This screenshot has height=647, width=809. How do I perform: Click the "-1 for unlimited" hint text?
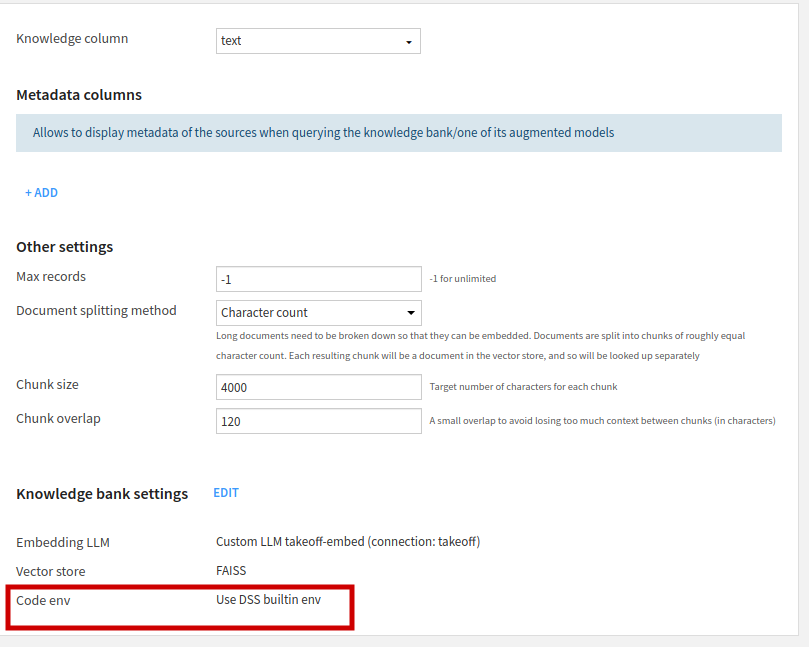click(462, 279)
